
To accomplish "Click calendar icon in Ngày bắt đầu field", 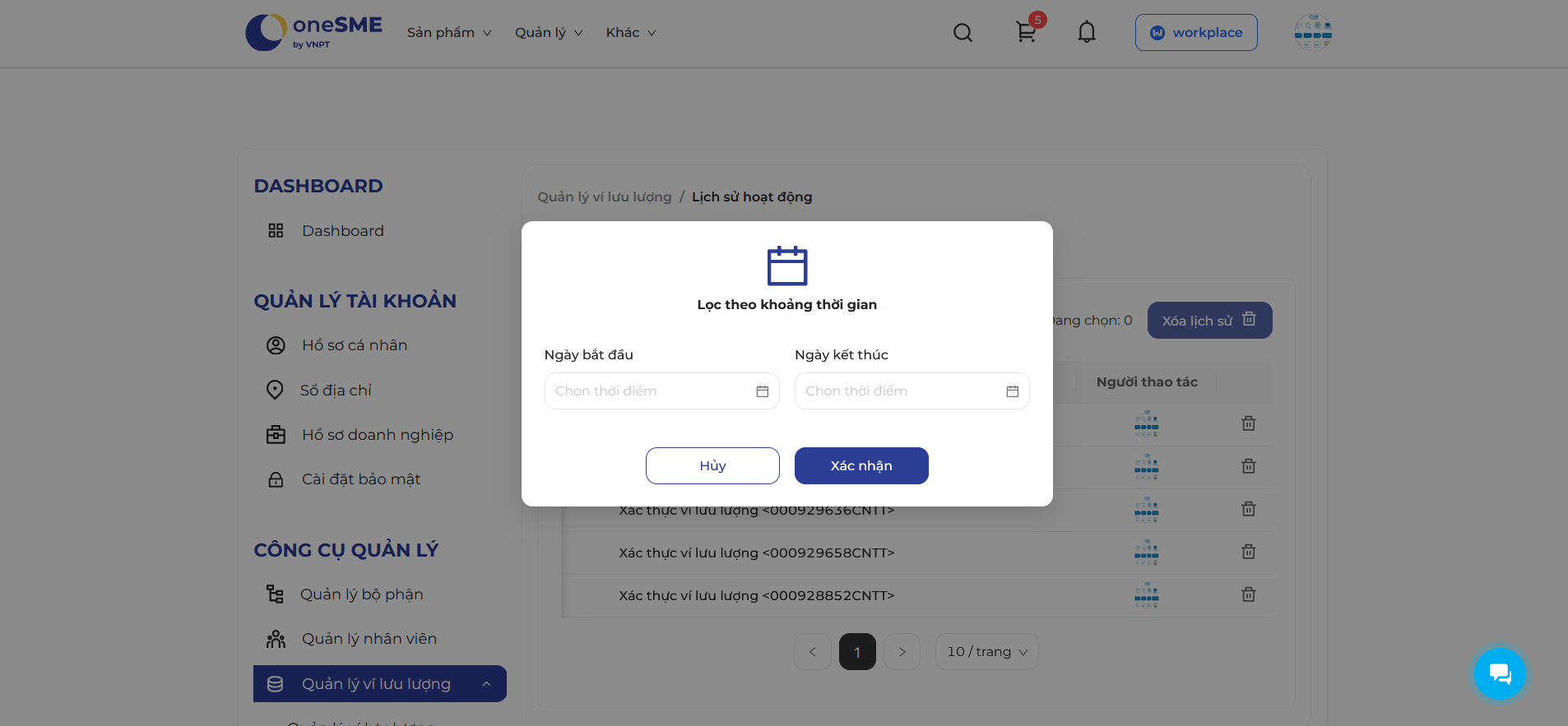I will (x=763, y=391).
